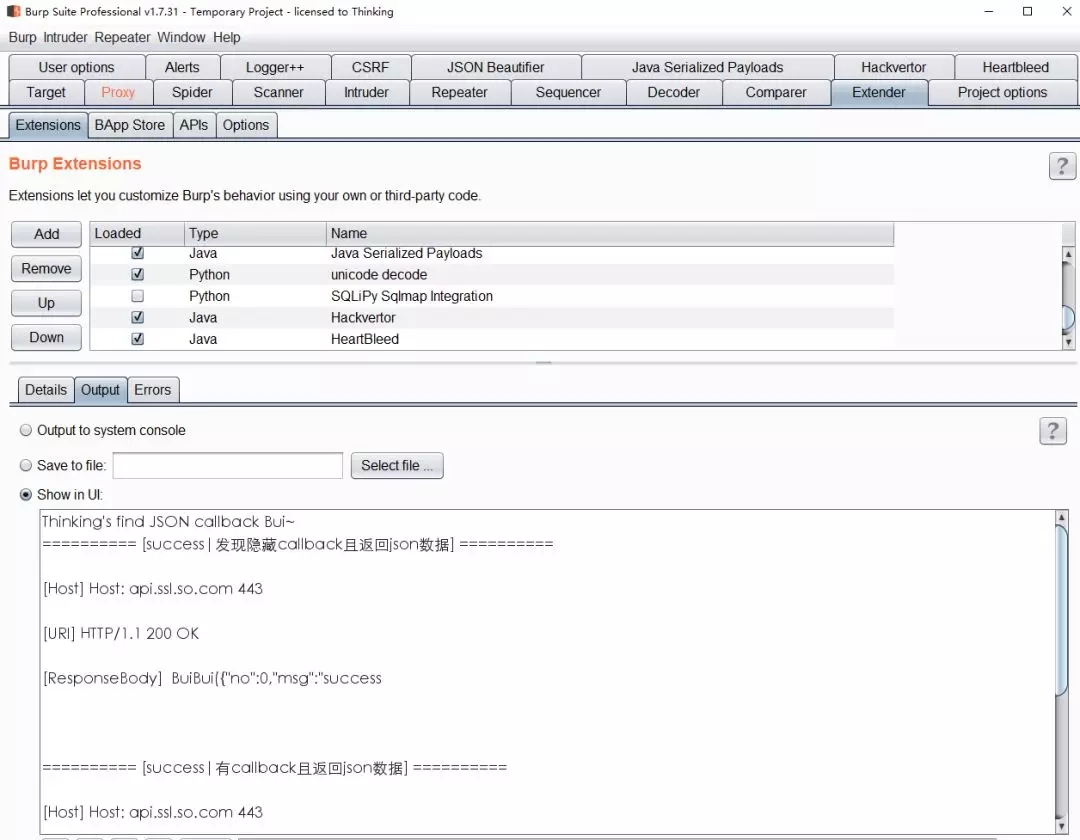Screen dimensions: 1080x840
Task: Switch to the Scanner tab
Action: click(x=278, y=92)
